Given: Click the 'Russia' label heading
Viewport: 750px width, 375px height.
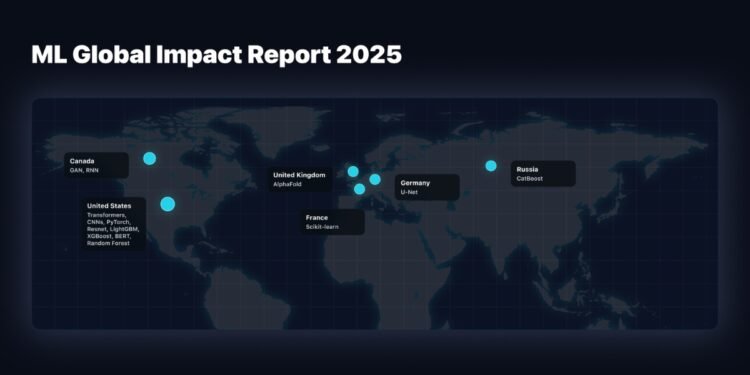Looking at the screenshot, I should [527, 169].
